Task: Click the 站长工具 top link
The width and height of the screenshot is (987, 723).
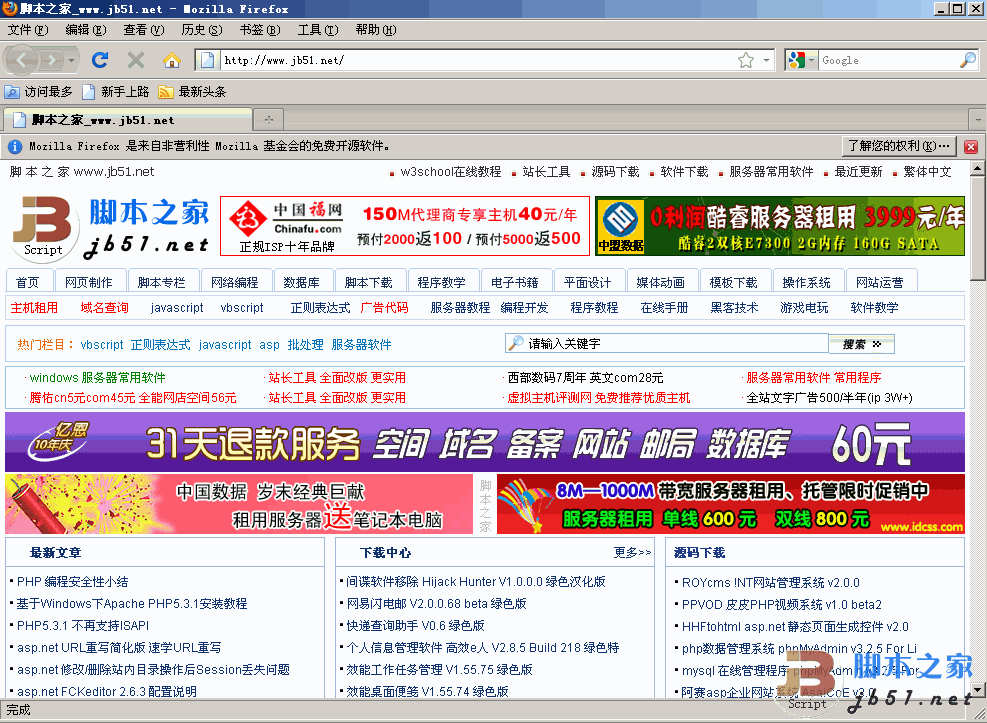Action: tap(546, 172)
